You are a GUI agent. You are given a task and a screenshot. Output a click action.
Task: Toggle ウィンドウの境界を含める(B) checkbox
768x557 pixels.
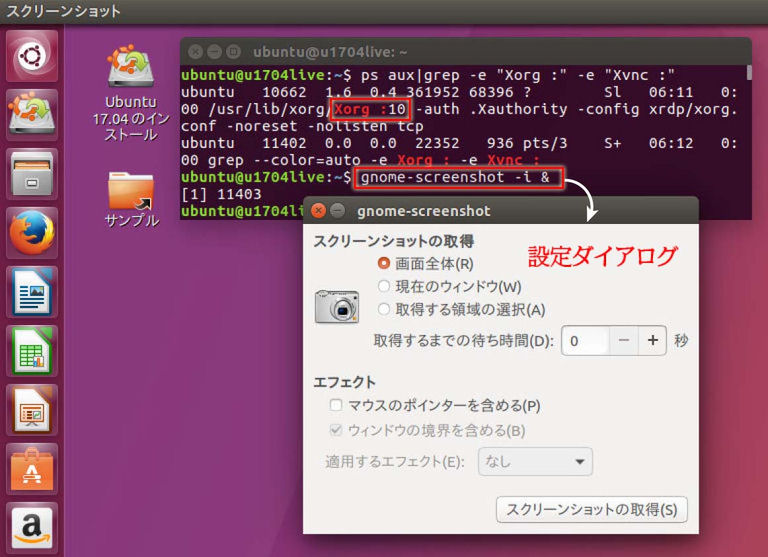[x=336, y=430]
